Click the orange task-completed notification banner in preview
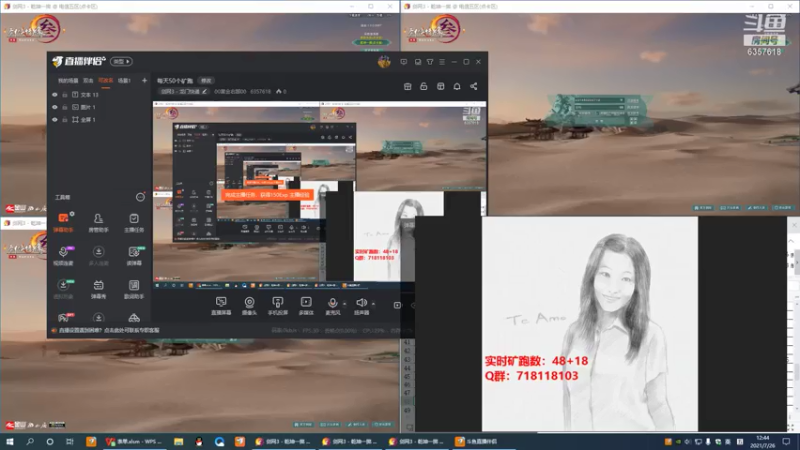Image resolution: width=800 pixels, height=450 pixels. pos(267,195)
